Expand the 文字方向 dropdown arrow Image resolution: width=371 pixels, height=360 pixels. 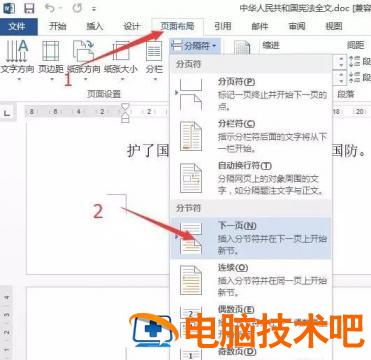(x=18, y=79)
